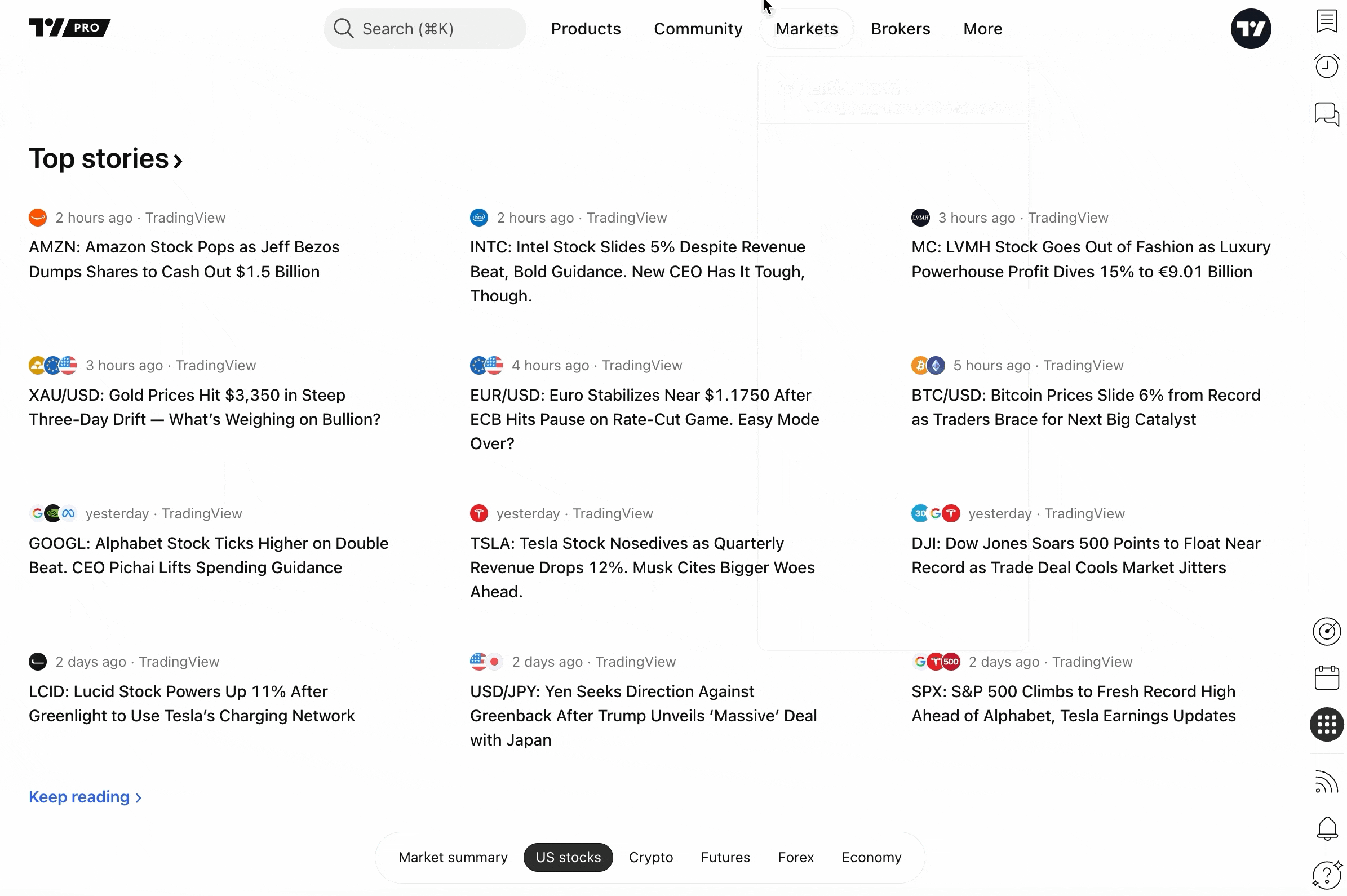
Task: Open the Markets navigation menu
Action: click(806, 29)
